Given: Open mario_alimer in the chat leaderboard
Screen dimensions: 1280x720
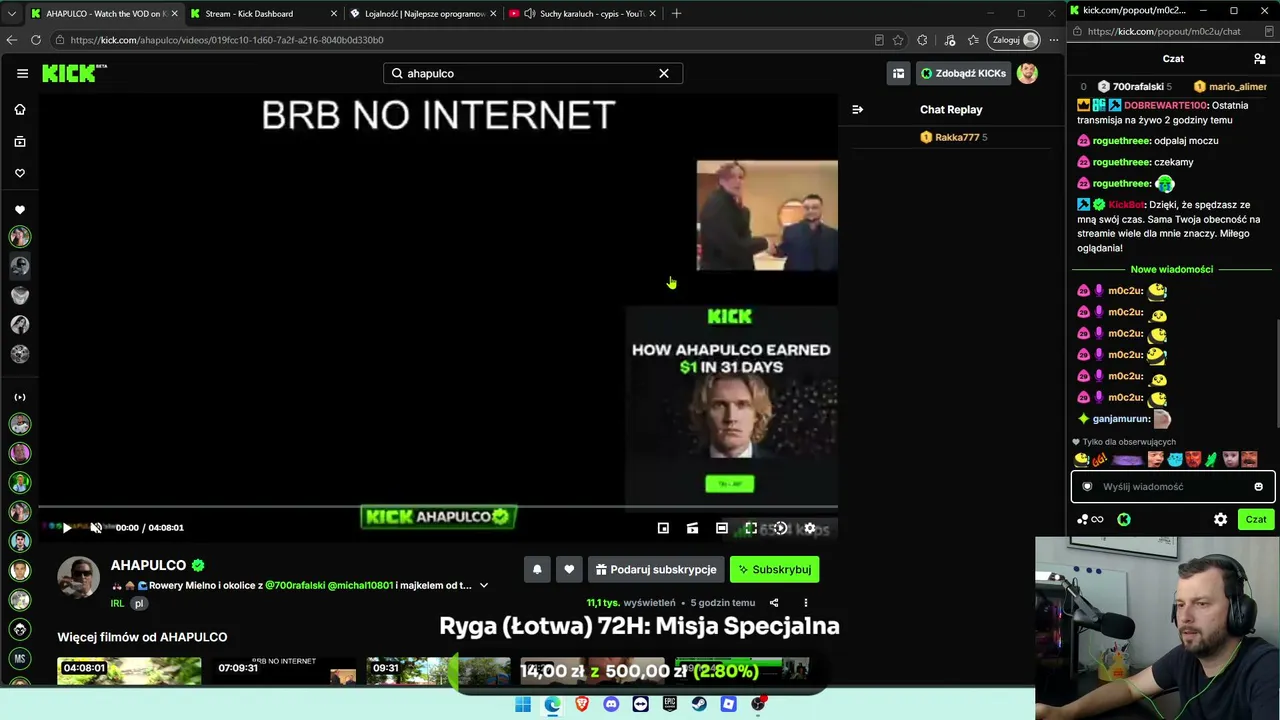Looking at the screenshot, I should click(x=1231, y=87).
